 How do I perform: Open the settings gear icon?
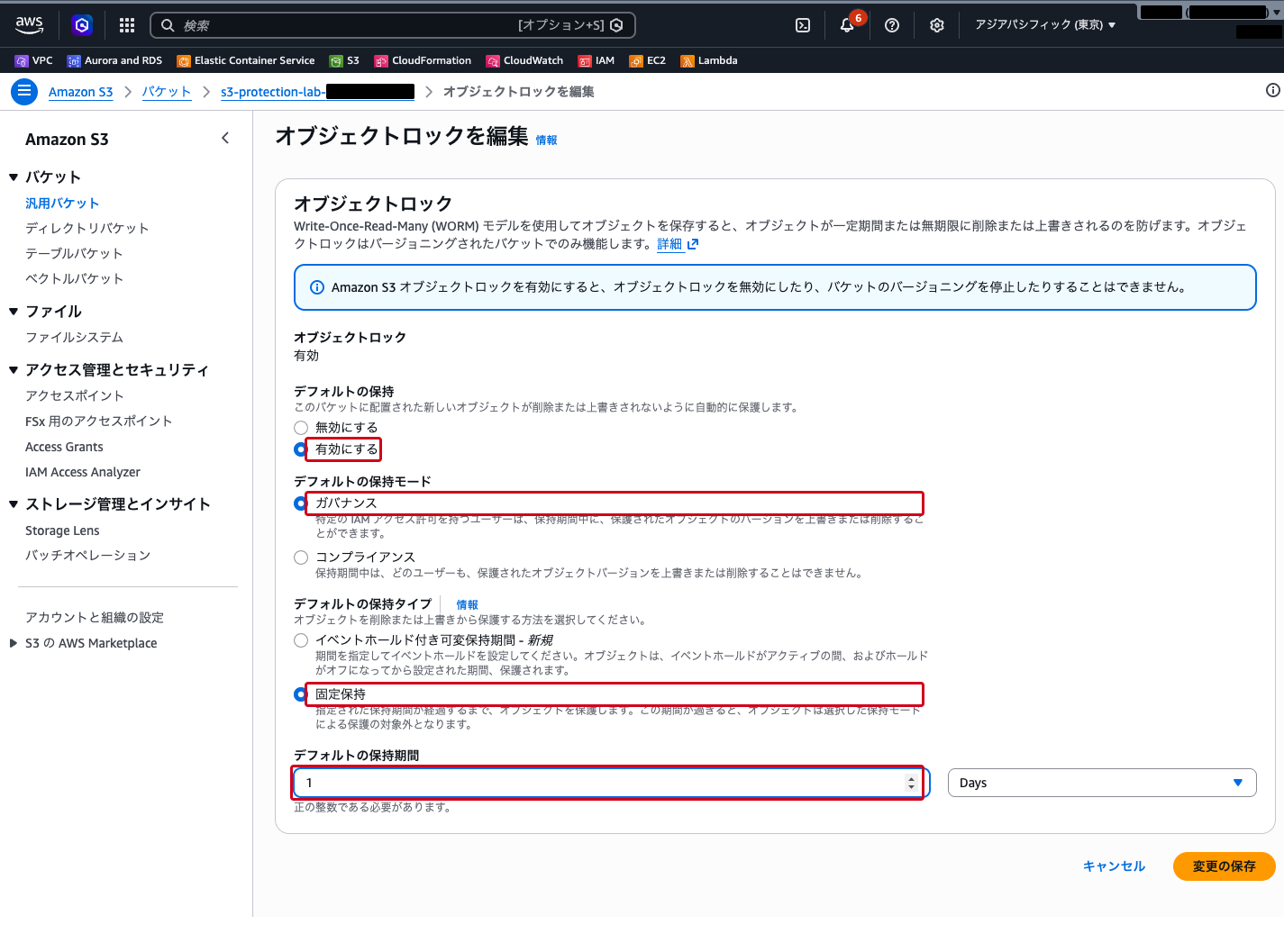[937, 25]
